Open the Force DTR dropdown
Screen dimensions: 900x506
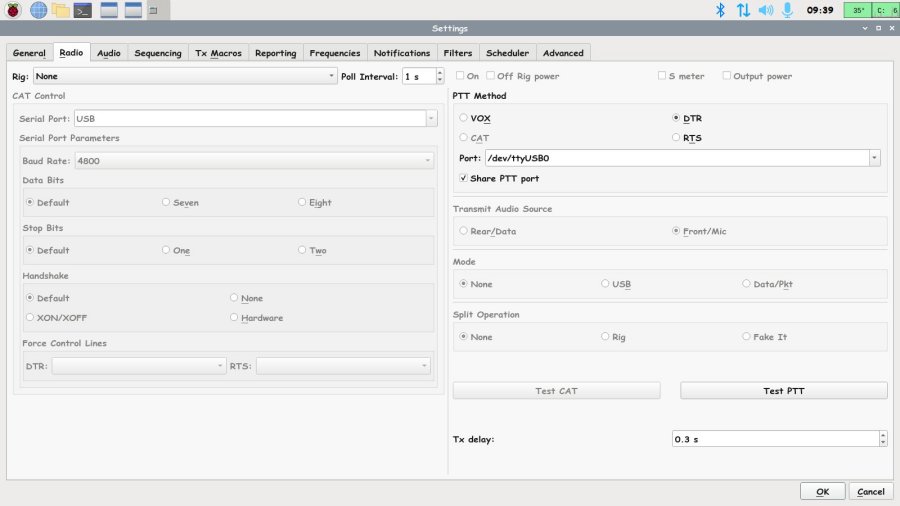138,365
